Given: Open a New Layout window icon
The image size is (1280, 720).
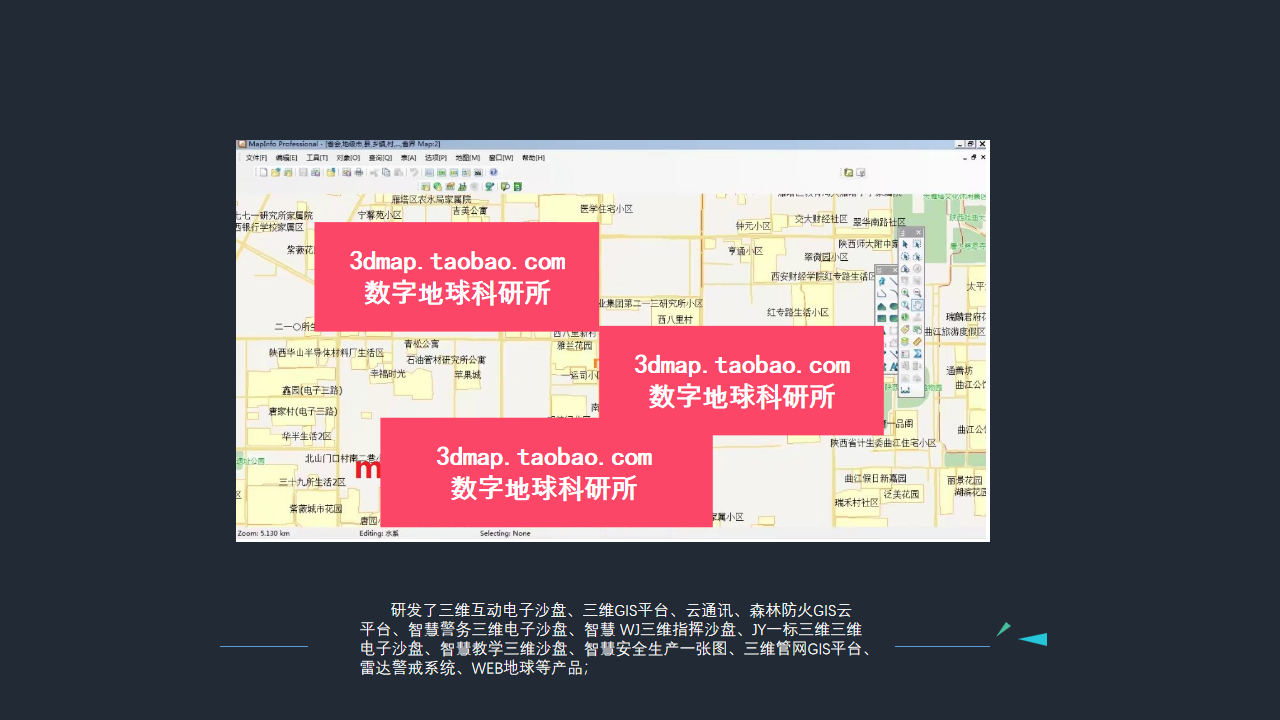Looking at the screenshot, I should (x=465, y=172).
